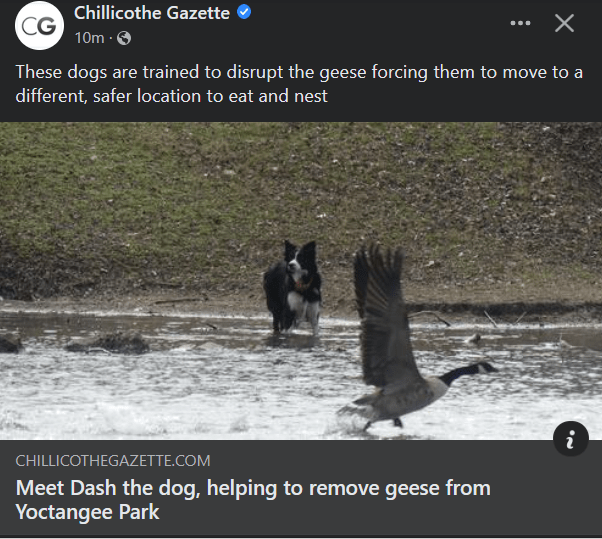Click the link card footer area

301,488
